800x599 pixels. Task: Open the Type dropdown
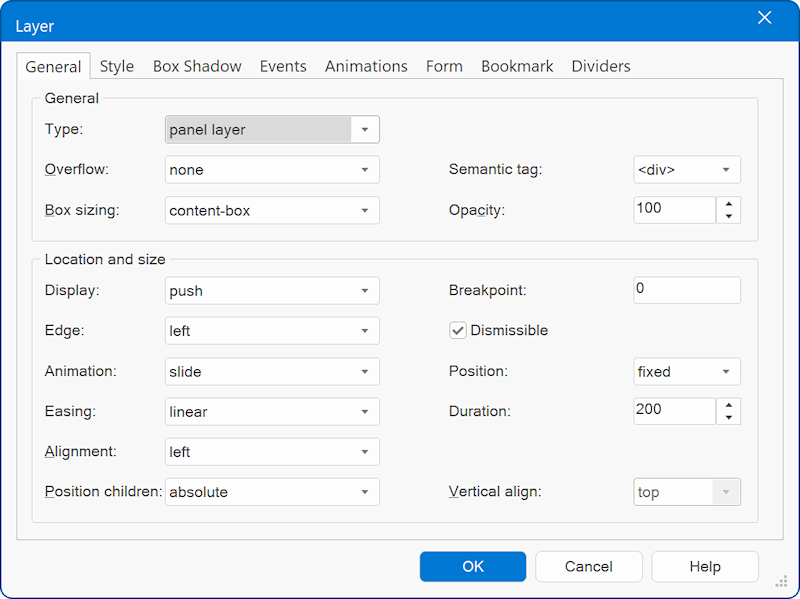point(365,130)
